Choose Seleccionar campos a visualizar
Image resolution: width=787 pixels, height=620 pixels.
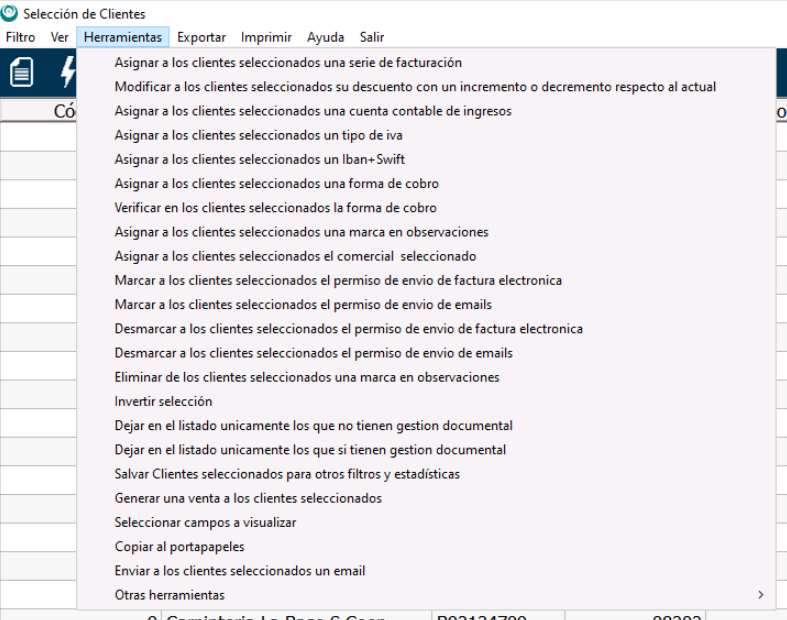pos(205,522)
